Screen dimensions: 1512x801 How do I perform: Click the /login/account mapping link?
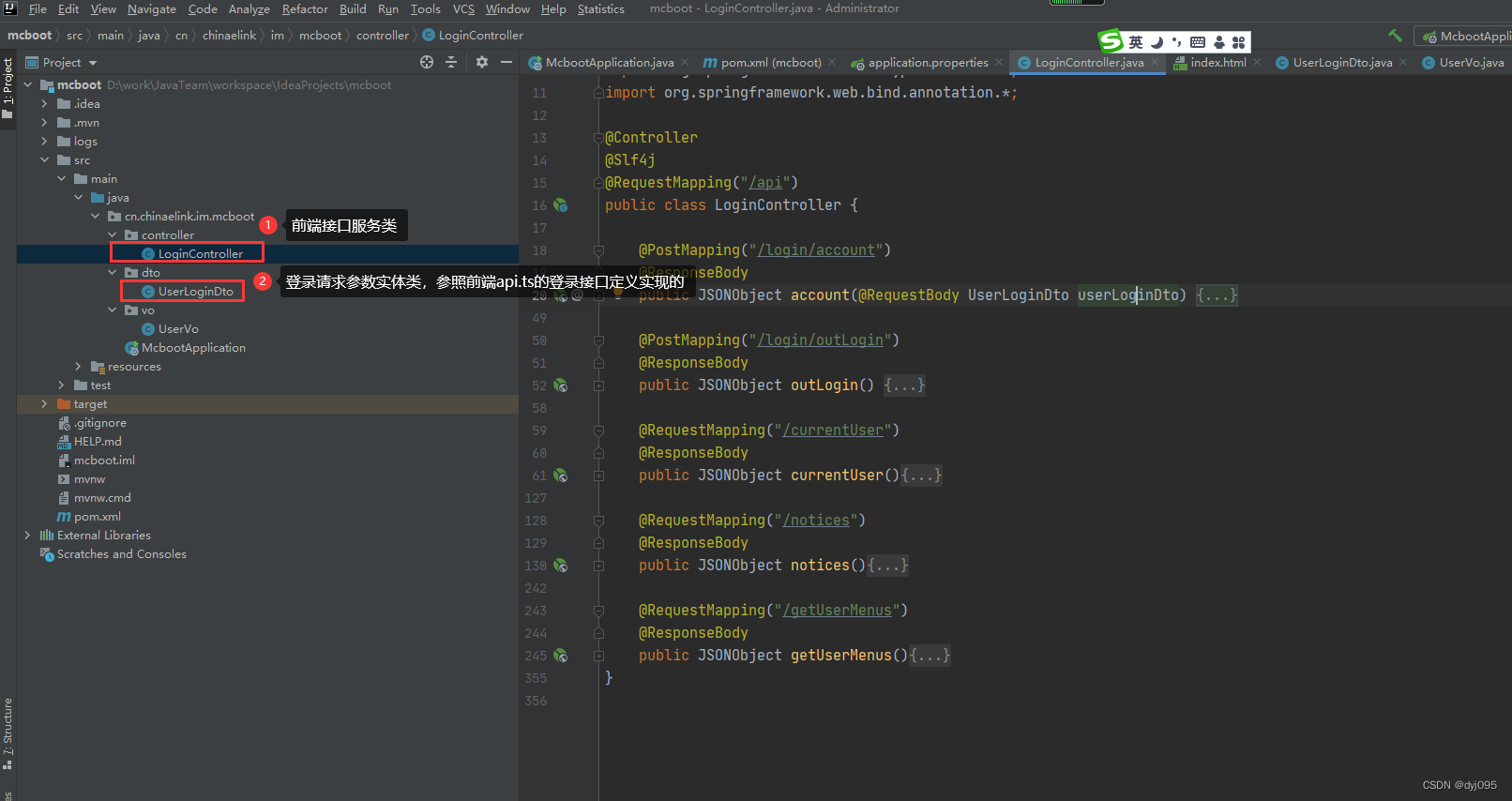[x=816, y=250]
